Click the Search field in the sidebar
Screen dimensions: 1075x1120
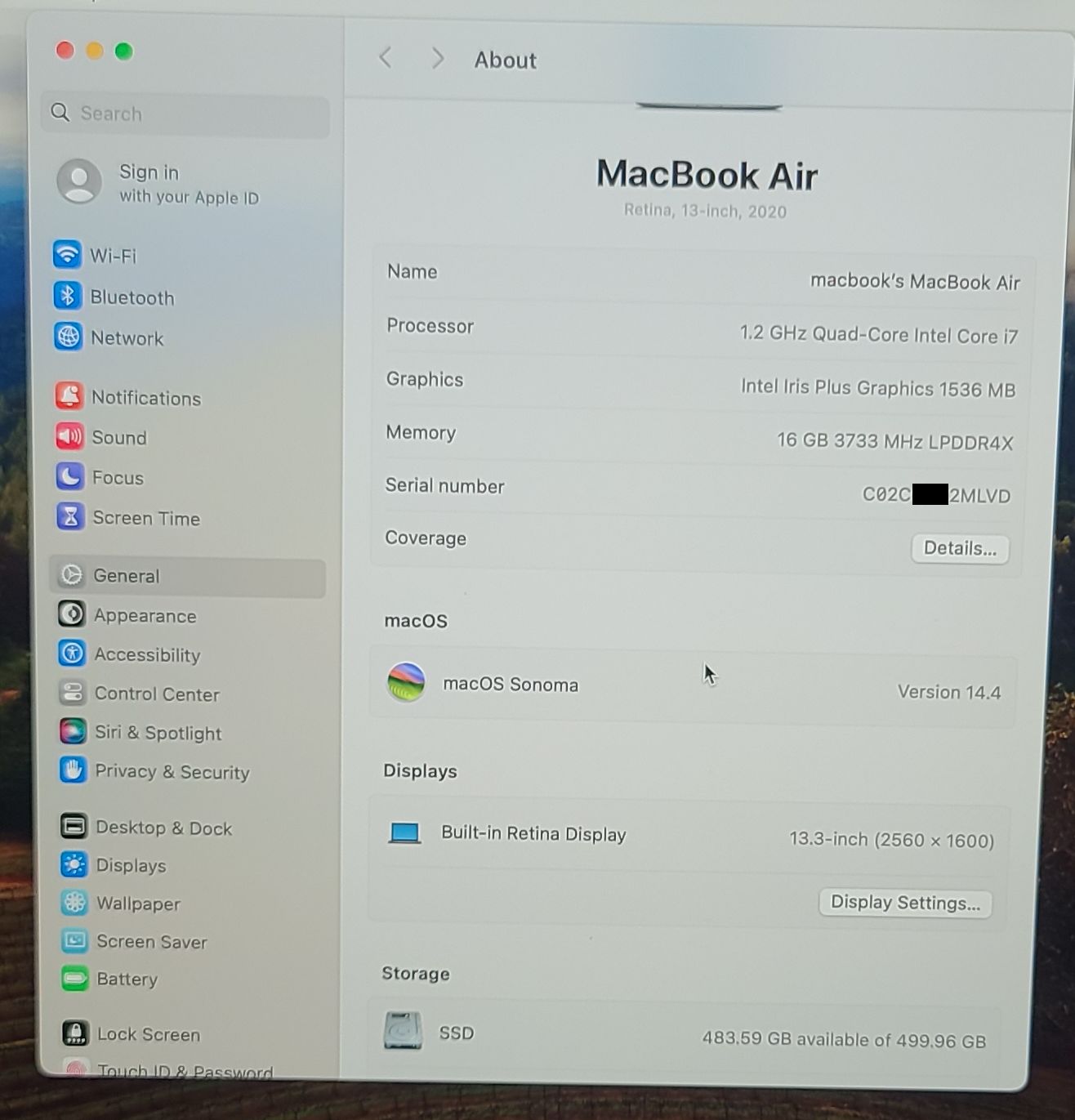pyautogui.click(x=186, y=114)
